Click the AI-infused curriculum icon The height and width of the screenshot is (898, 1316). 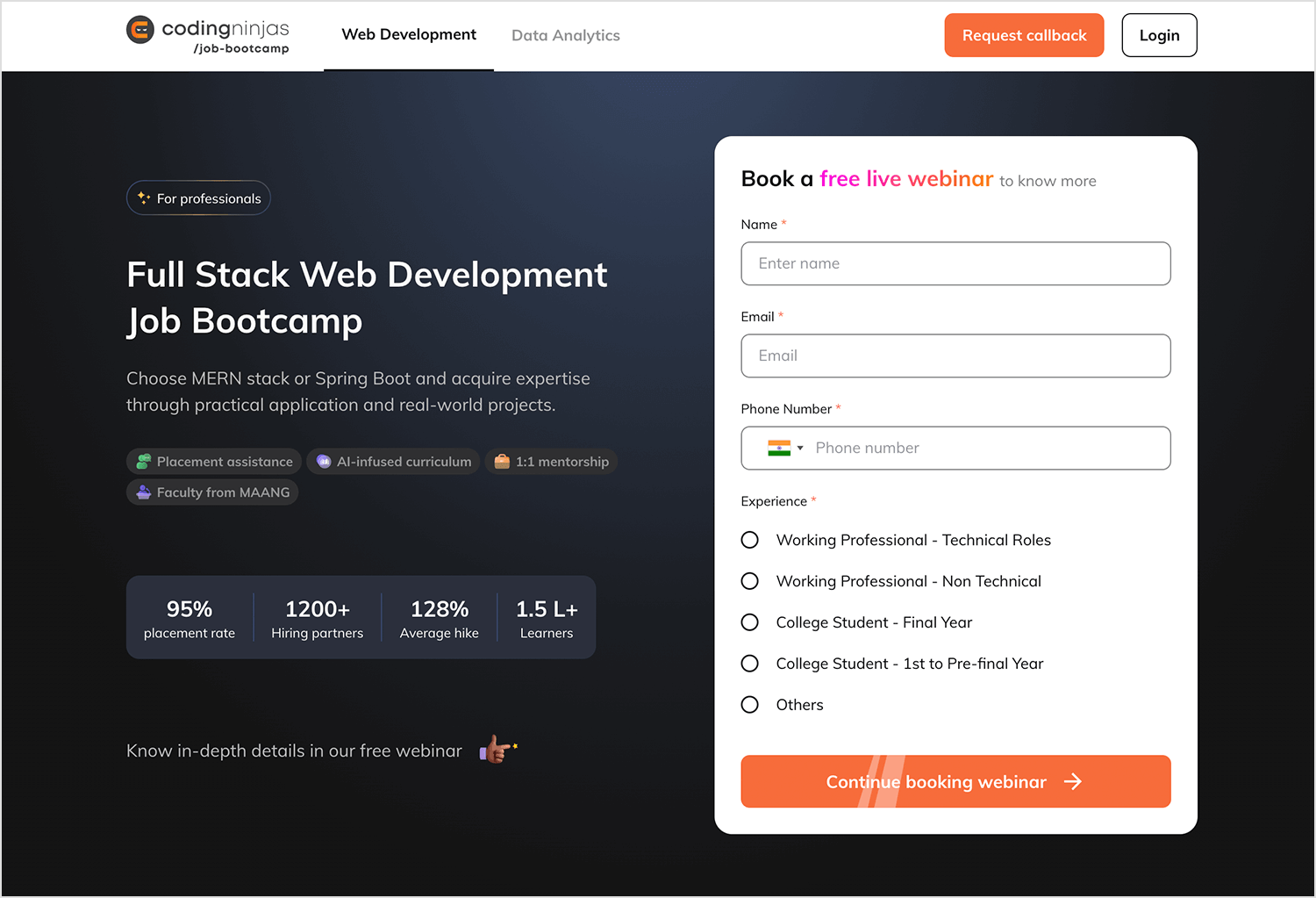(324, 462)
